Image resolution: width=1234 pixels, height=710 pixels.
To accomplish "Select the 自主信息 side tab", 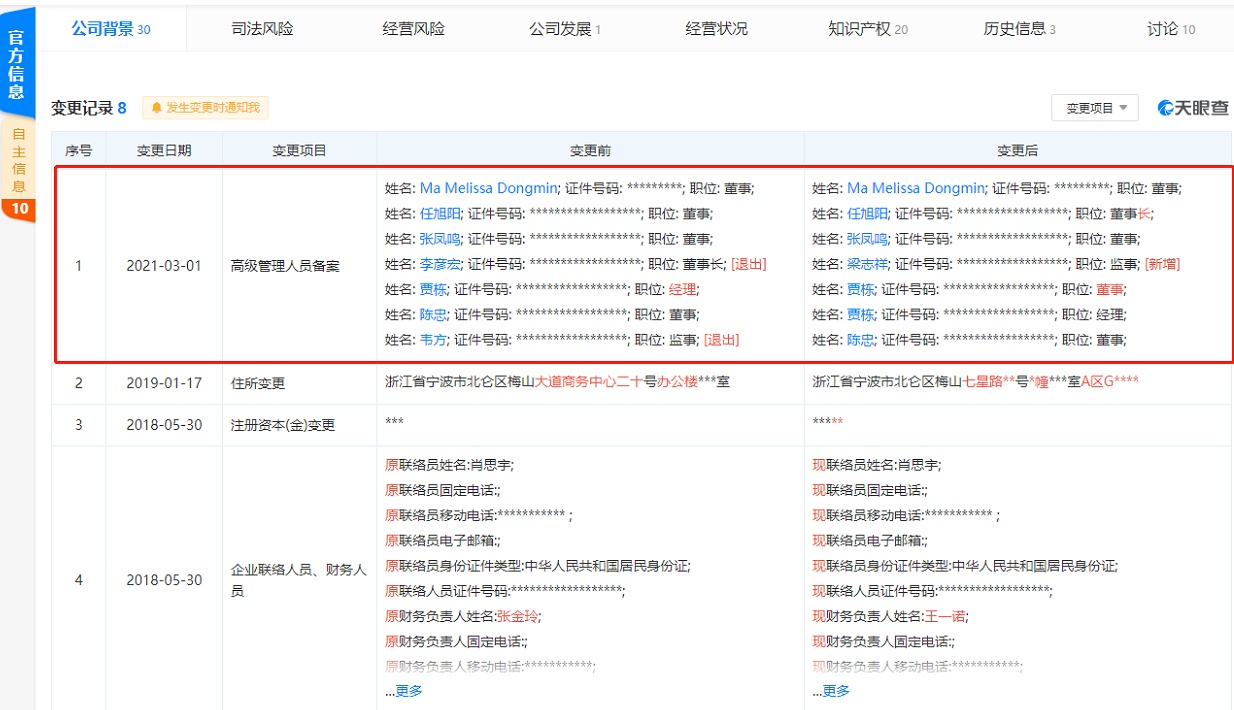I will point(17,160).
